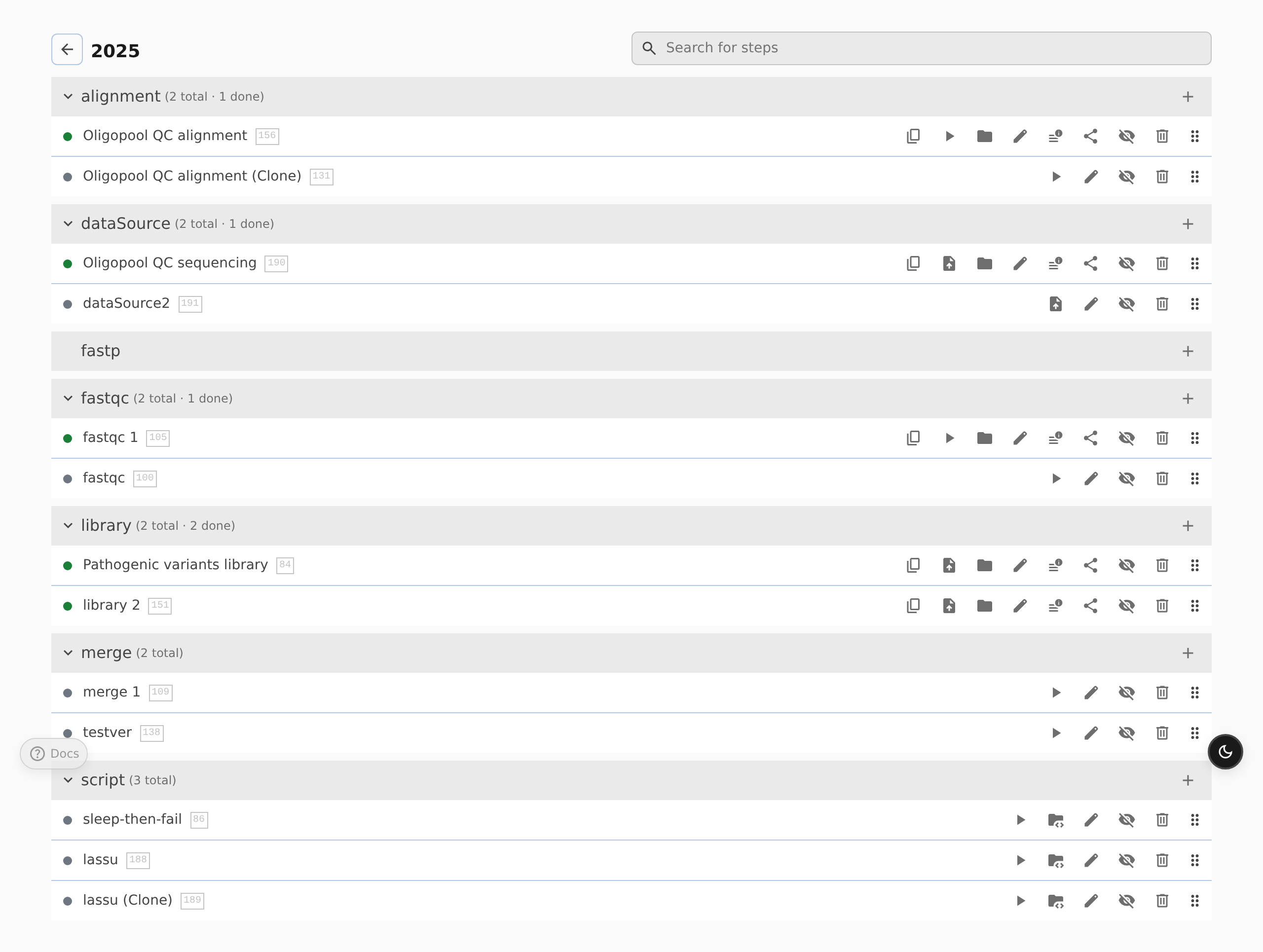The height and width of the screenshot is (952, 1263).
Task: Collapse the dataSource section
Action: pyautogui.click(x=68, y=224)
